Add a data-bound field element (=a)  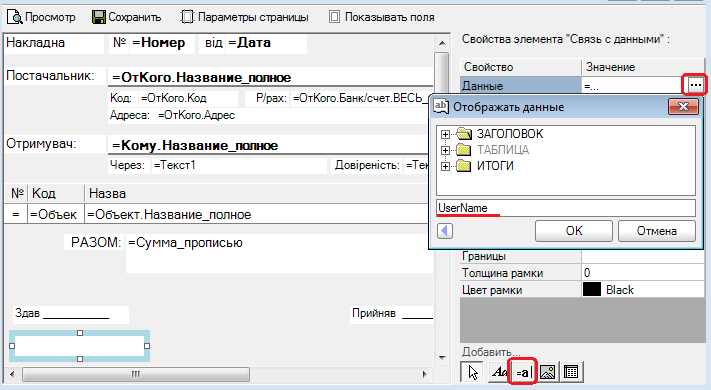click(x=523, y=372)
